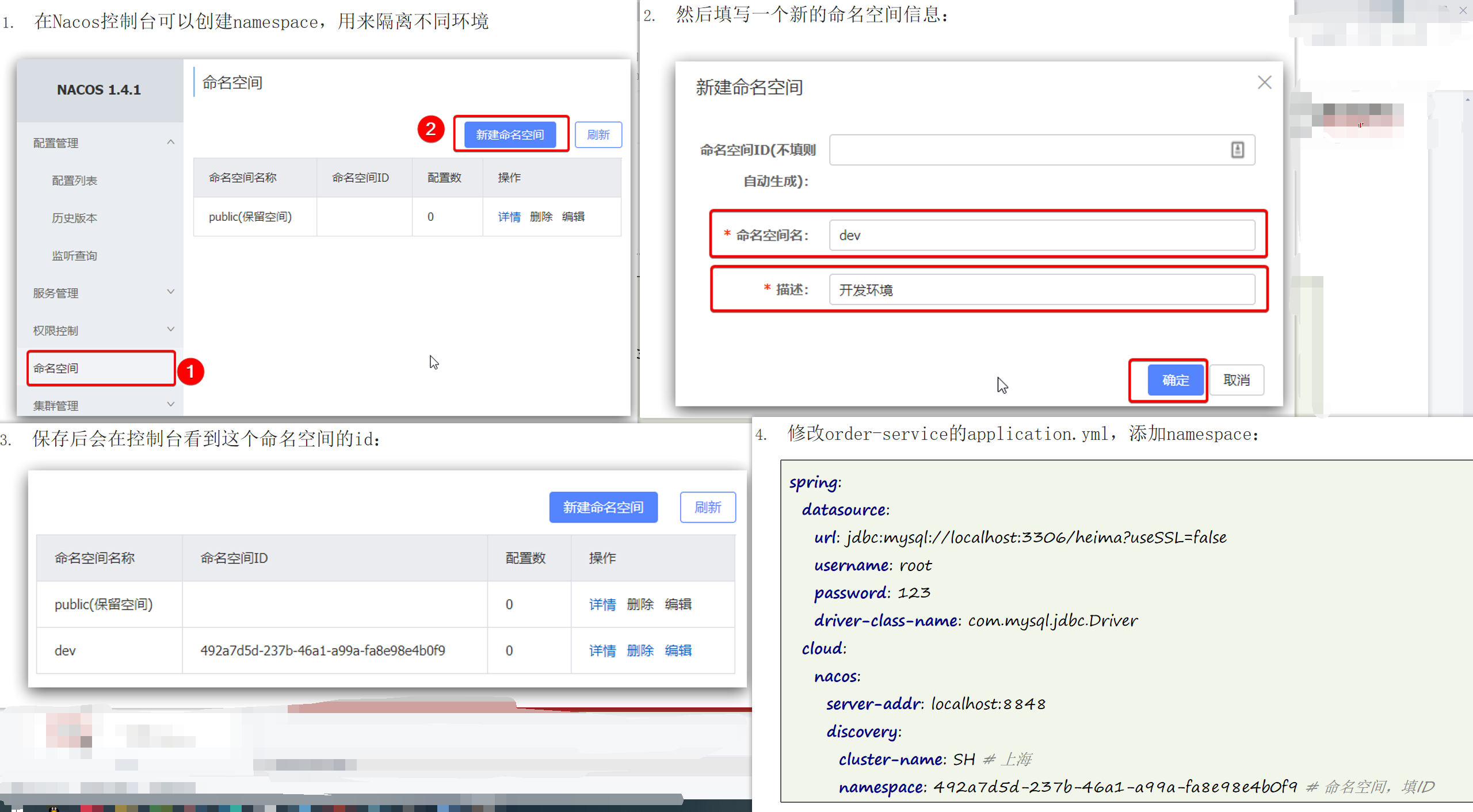The height and width of the screenshot is (812, 1473).
Task: Click the 描述 input containing 开发环境
Action: click(1041, 290)
